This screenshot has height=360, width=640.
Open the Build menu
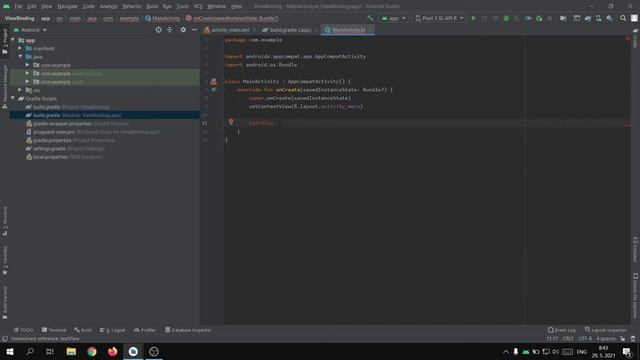(152, 7)
